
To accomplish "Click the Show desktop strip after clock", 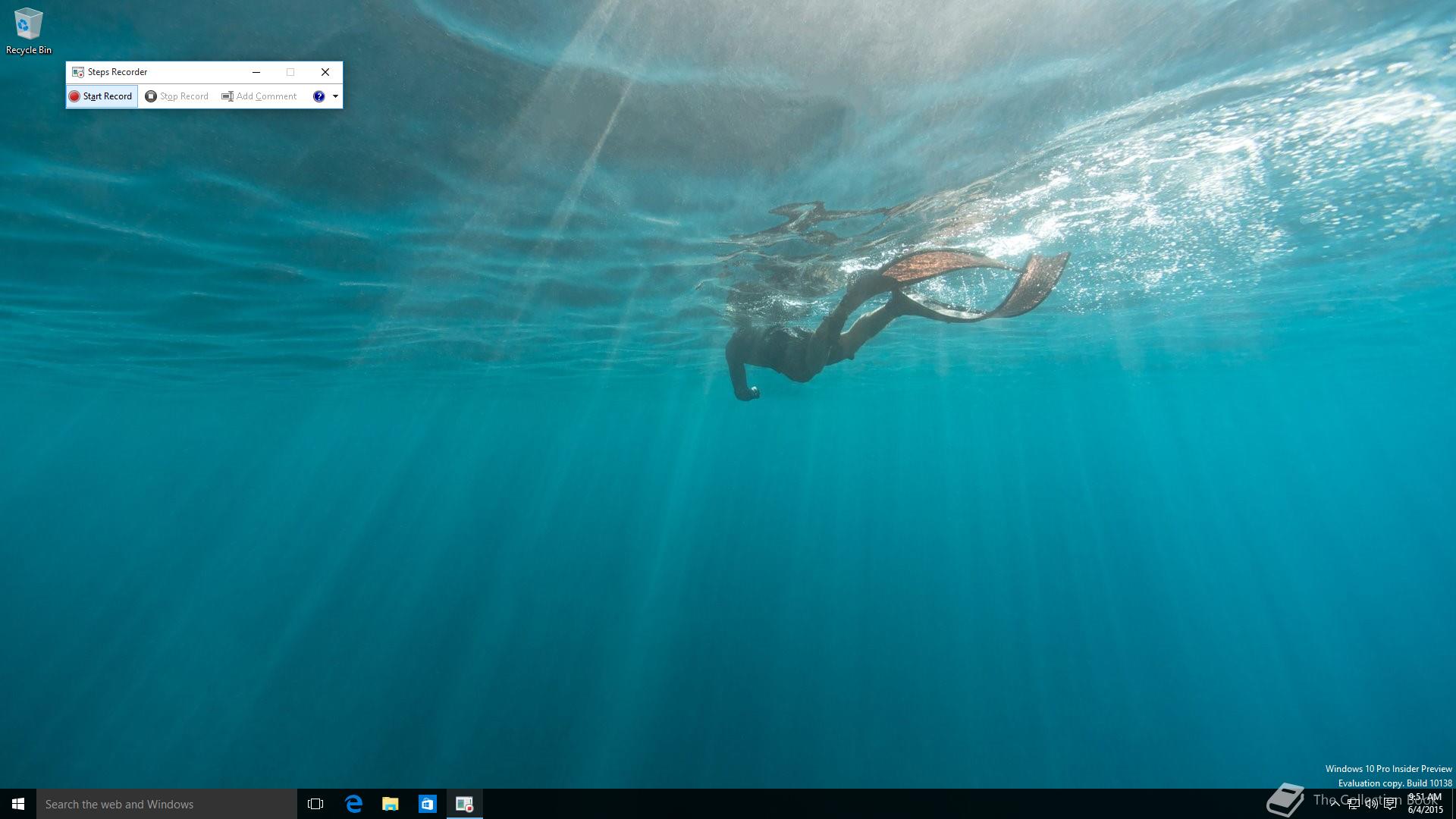I will coord(1453,804).
